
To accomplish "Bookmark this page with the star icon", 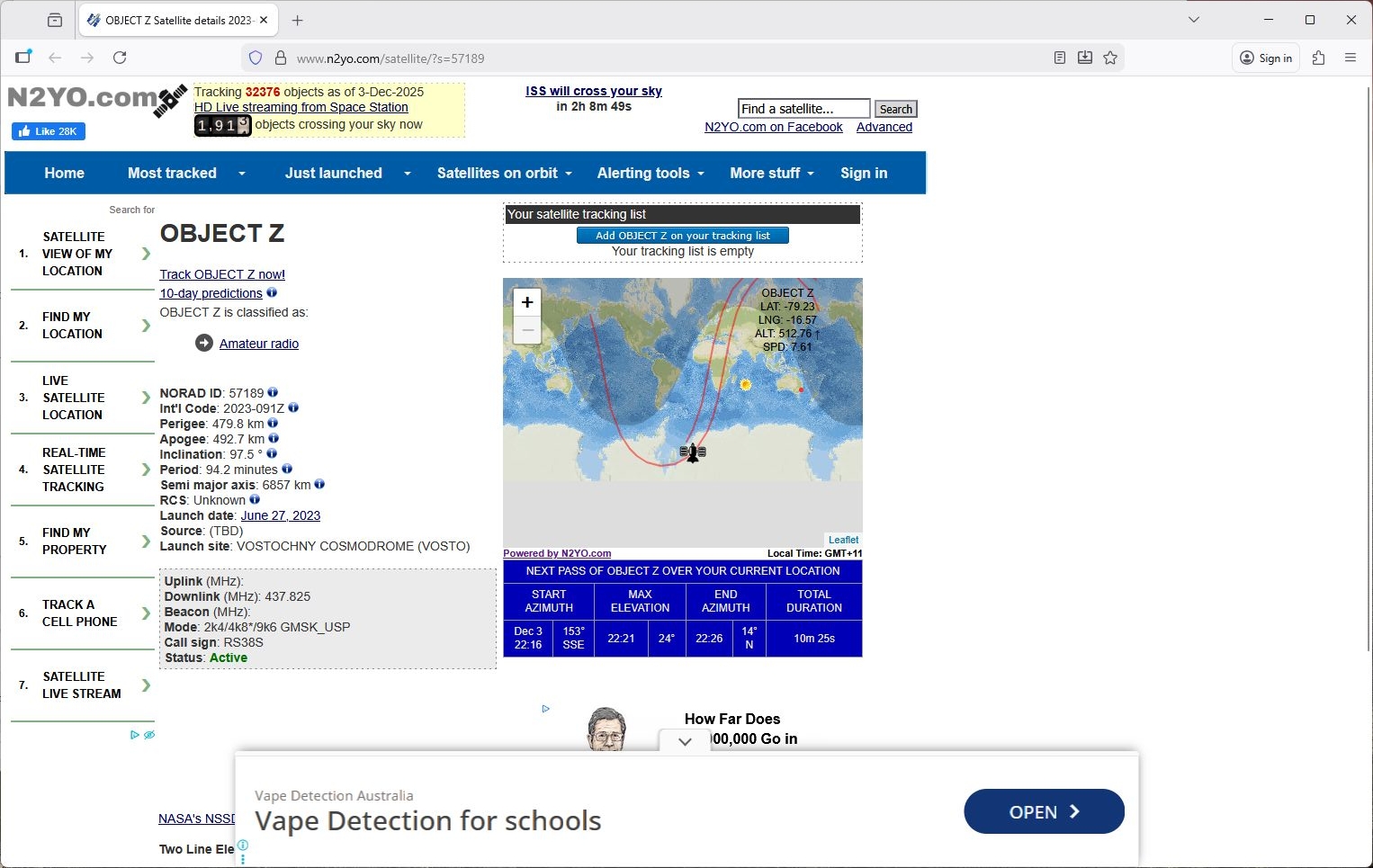I will pos(1110,58).
